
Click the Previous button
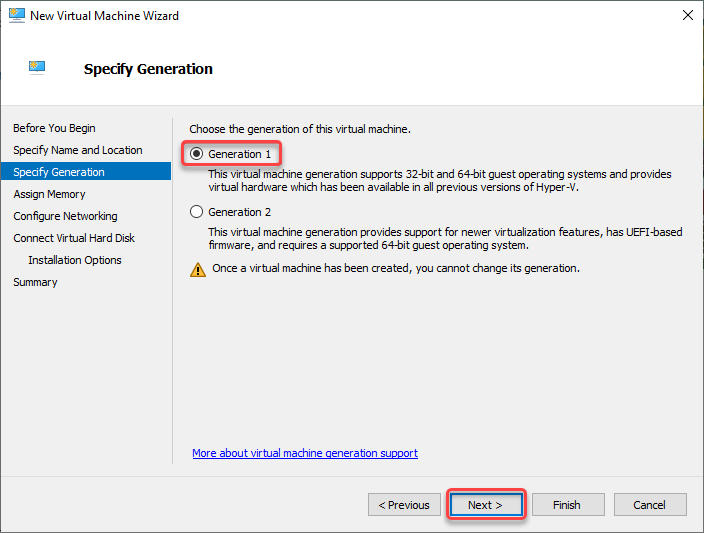tap(404, 505)
